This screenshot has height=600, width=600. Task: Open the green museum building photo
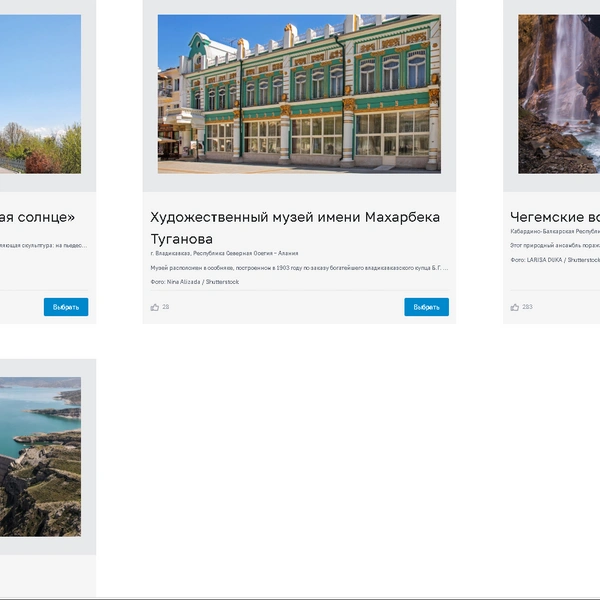[299, 94]
